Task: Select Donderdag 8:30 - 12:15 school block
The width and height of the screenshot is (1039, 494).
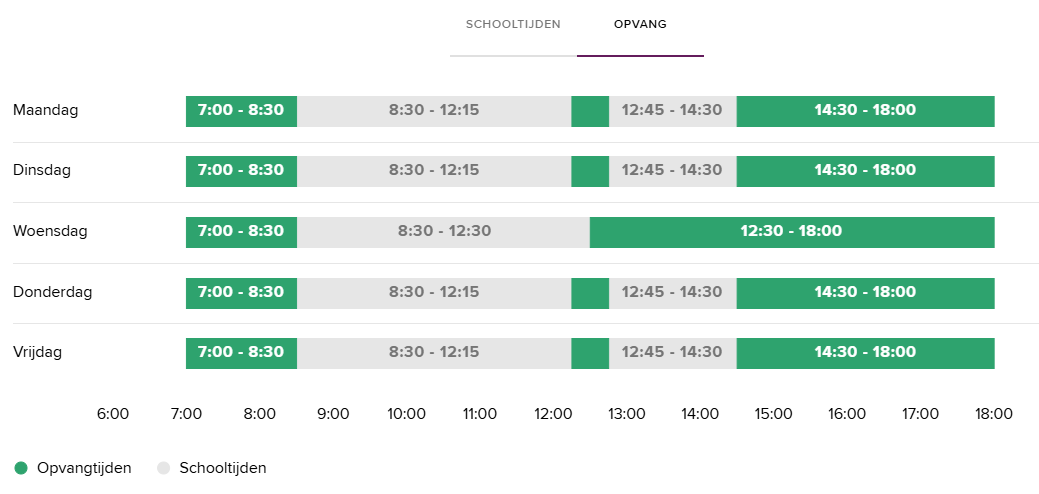Action: 434,293
